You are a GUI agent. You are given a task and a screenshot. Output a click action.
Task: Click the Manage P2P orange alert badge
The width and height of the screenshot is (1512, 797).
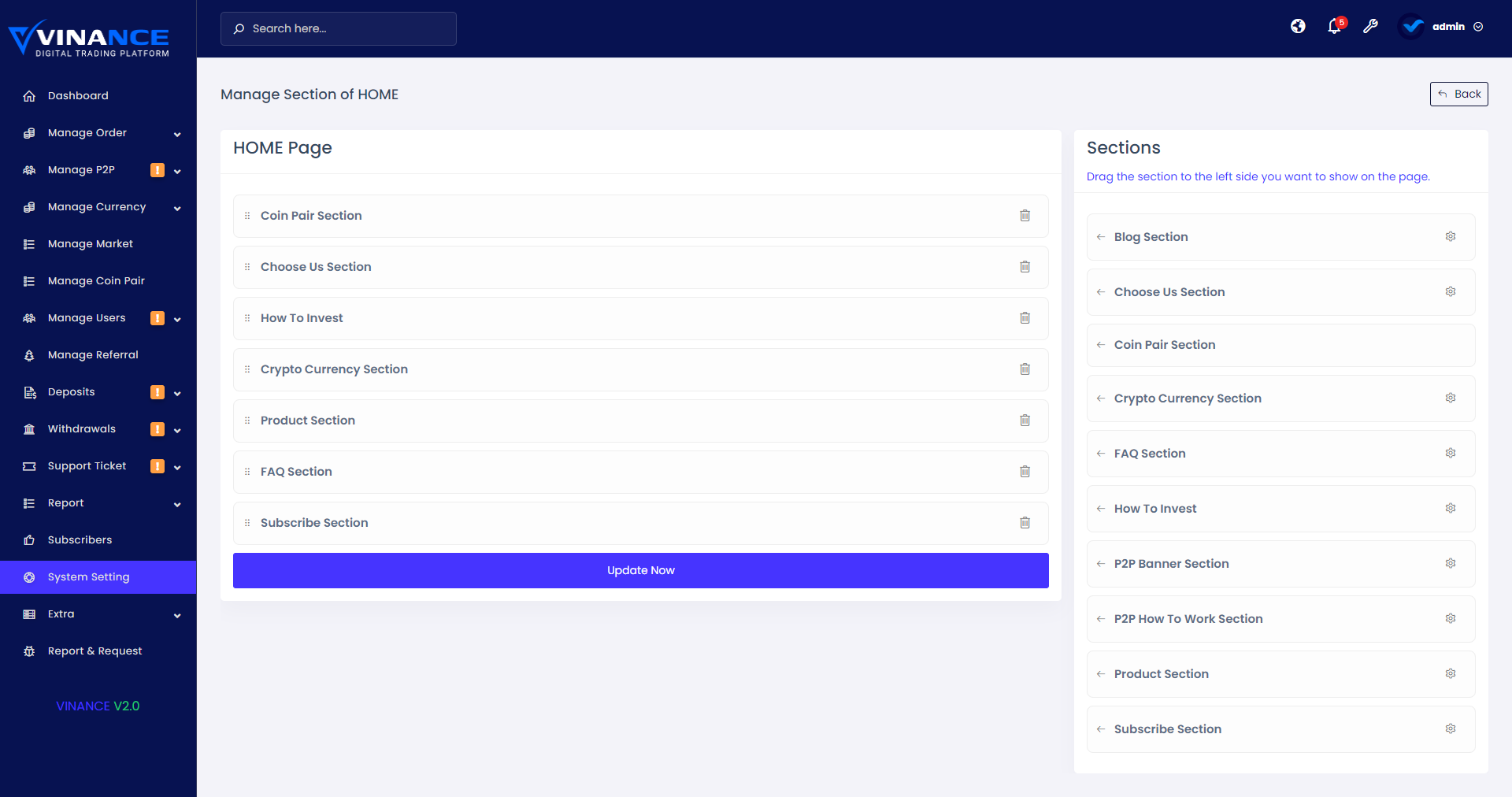157,170
